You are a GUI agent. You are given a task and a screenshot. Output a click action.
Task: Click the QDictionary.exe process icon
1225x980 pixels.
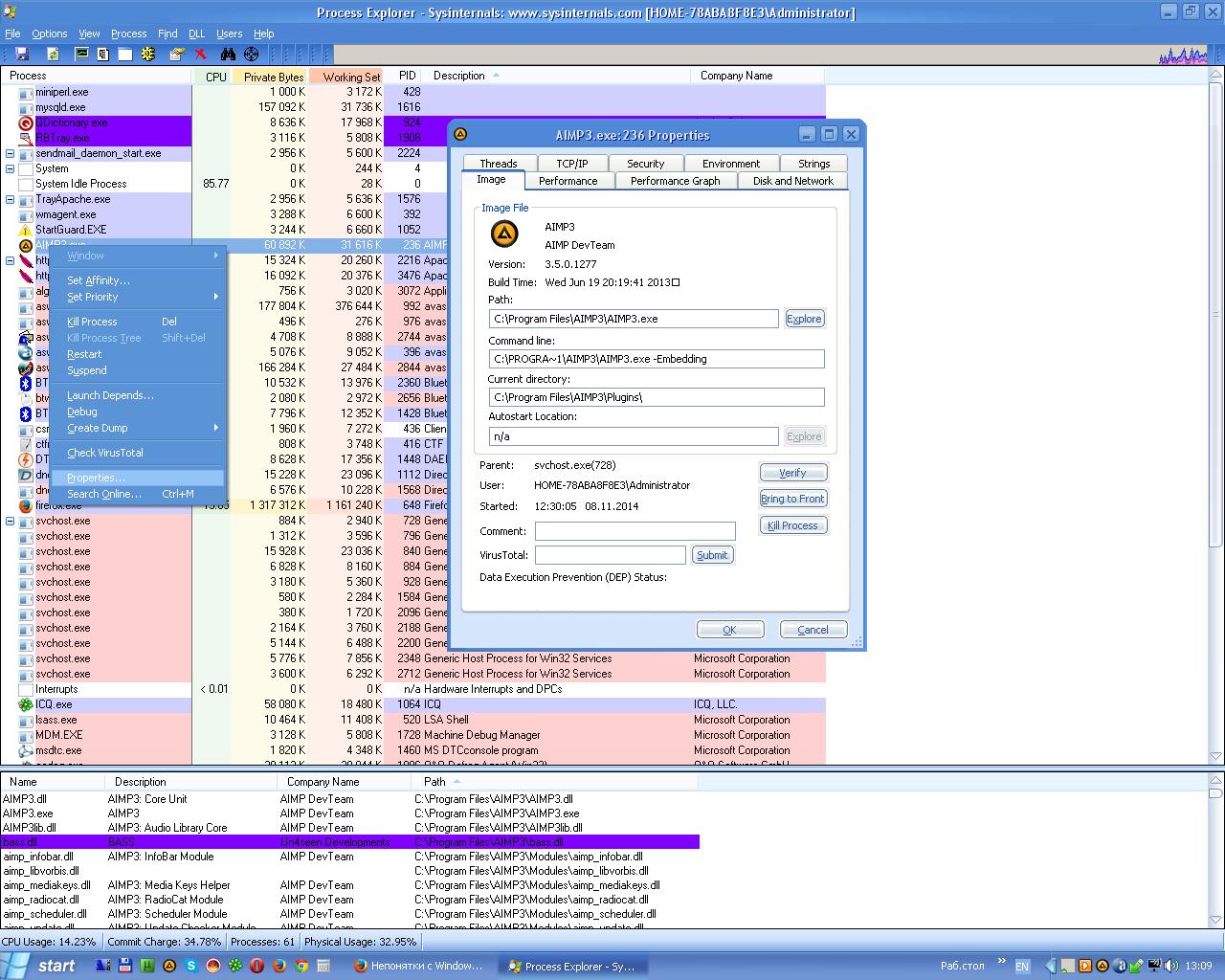26,122
